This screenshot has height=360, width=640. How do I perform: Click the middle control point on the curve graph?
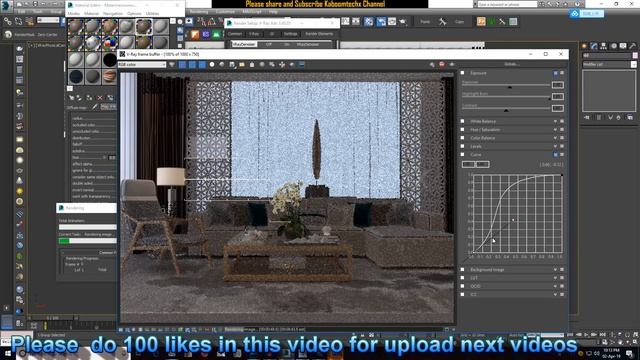point(513,220)
